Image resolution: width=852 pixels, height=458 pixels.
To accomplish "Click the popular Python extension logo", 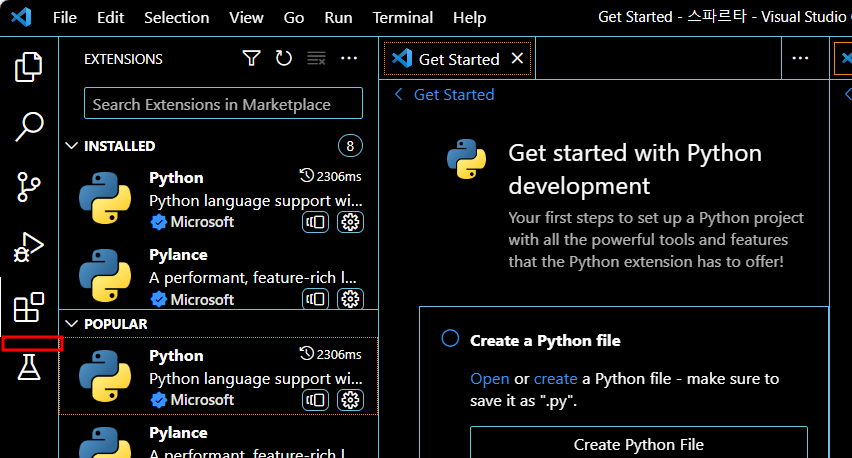I will pyautogui.click(x=105, y=376).
